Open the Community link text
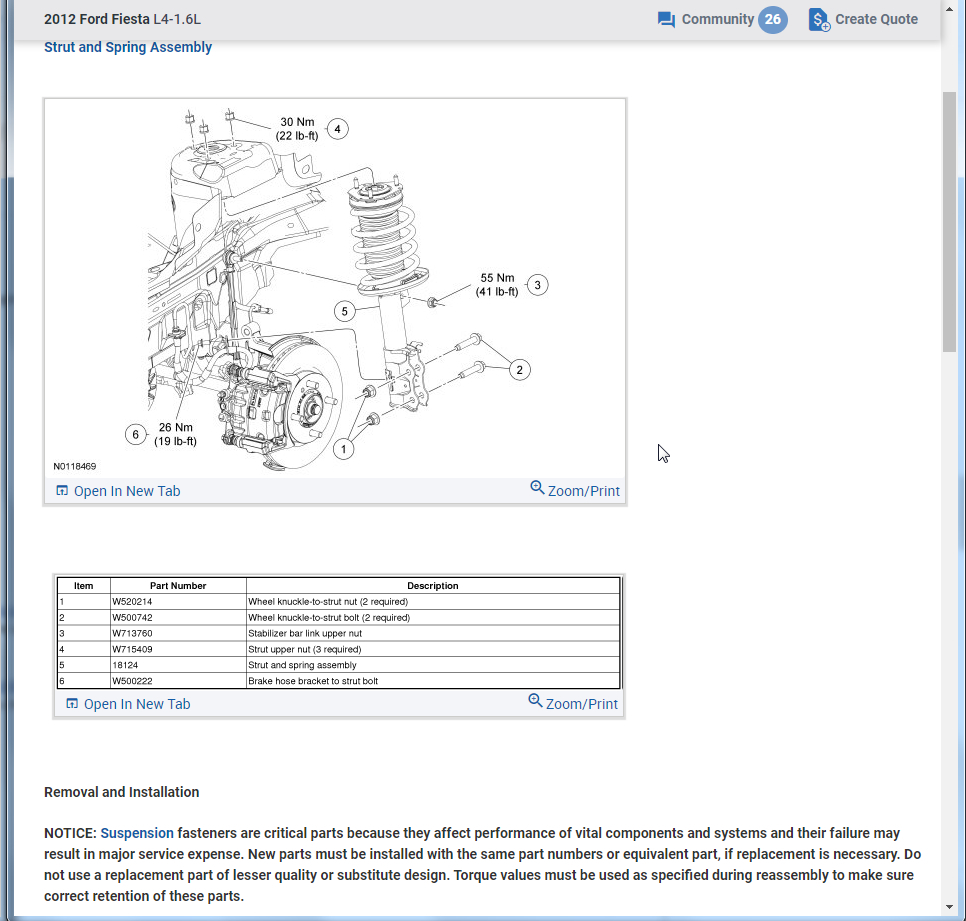 point(717,20)
